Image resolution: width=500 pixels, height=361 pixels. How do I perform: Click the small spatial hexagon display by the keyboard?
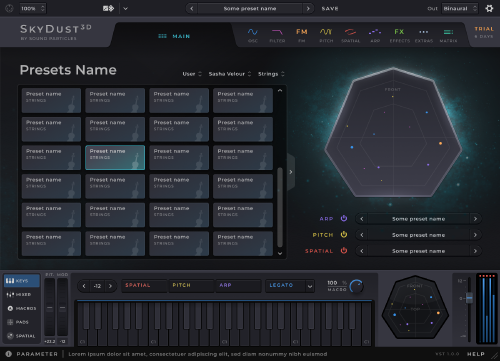tap(415, 307)
